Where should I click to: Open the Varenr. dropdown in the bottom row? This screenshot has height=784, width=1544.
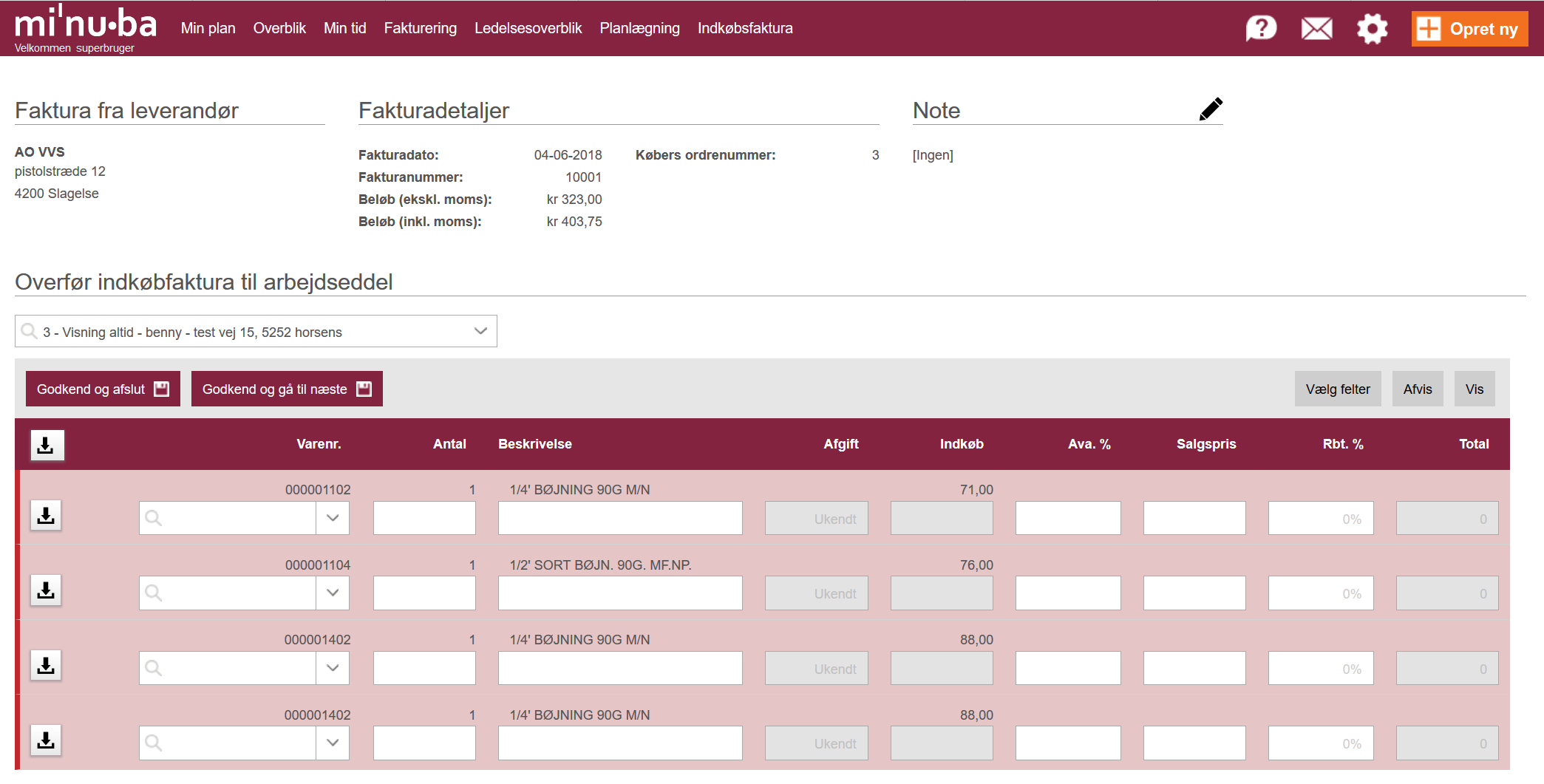tap(333, 743)
